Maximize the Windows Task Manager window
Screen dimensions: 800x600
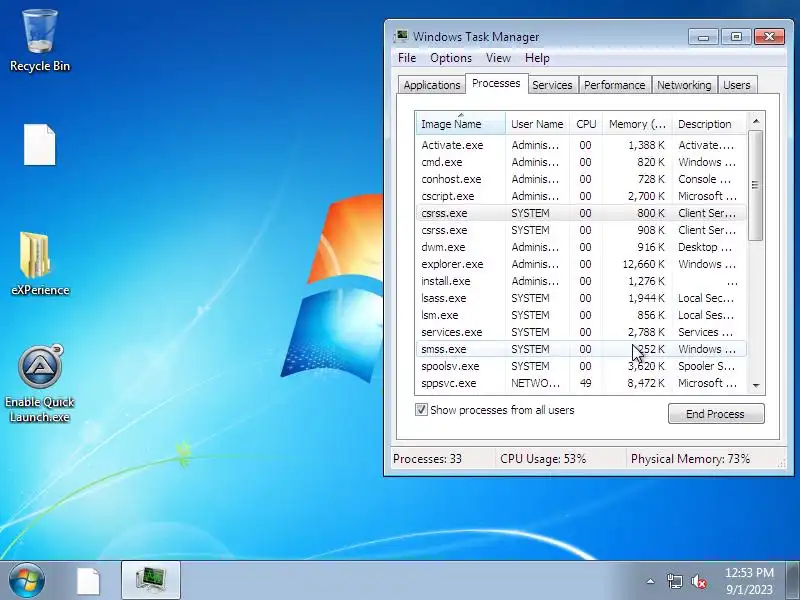coord(736,37)
